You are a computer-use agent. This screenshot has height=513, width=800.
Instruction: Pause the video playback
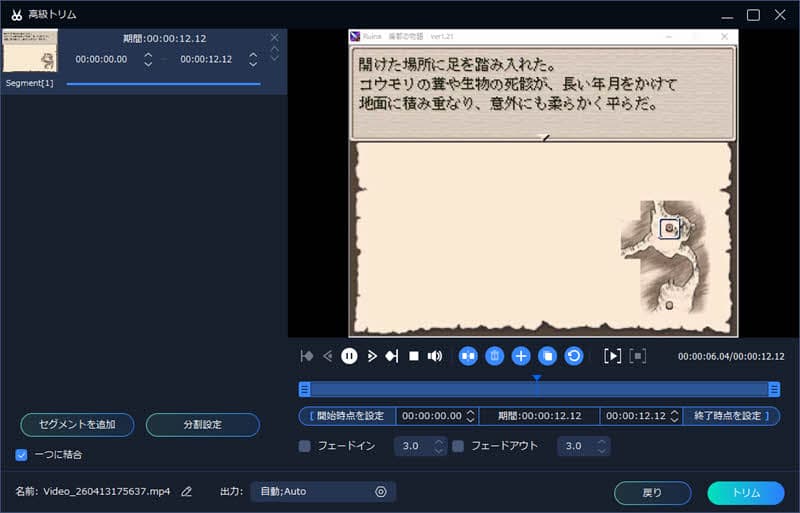[349, 356]
